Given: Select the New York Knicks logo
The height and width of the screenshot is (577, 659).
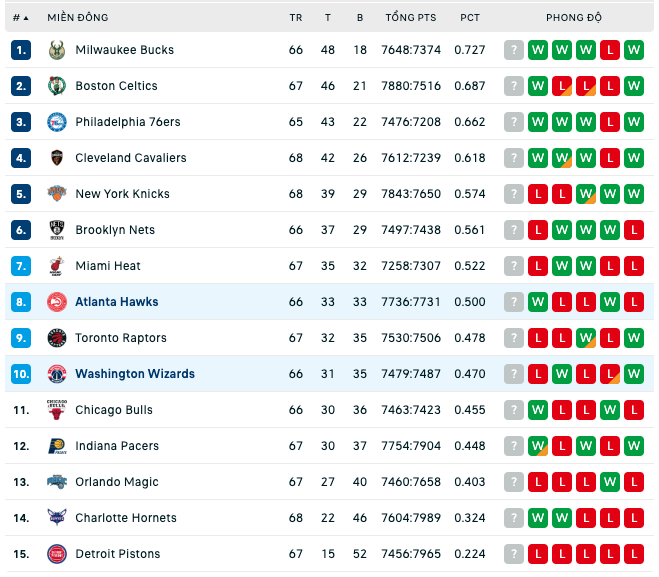Looking at the screenshot, I should click(x=57, y=194).
